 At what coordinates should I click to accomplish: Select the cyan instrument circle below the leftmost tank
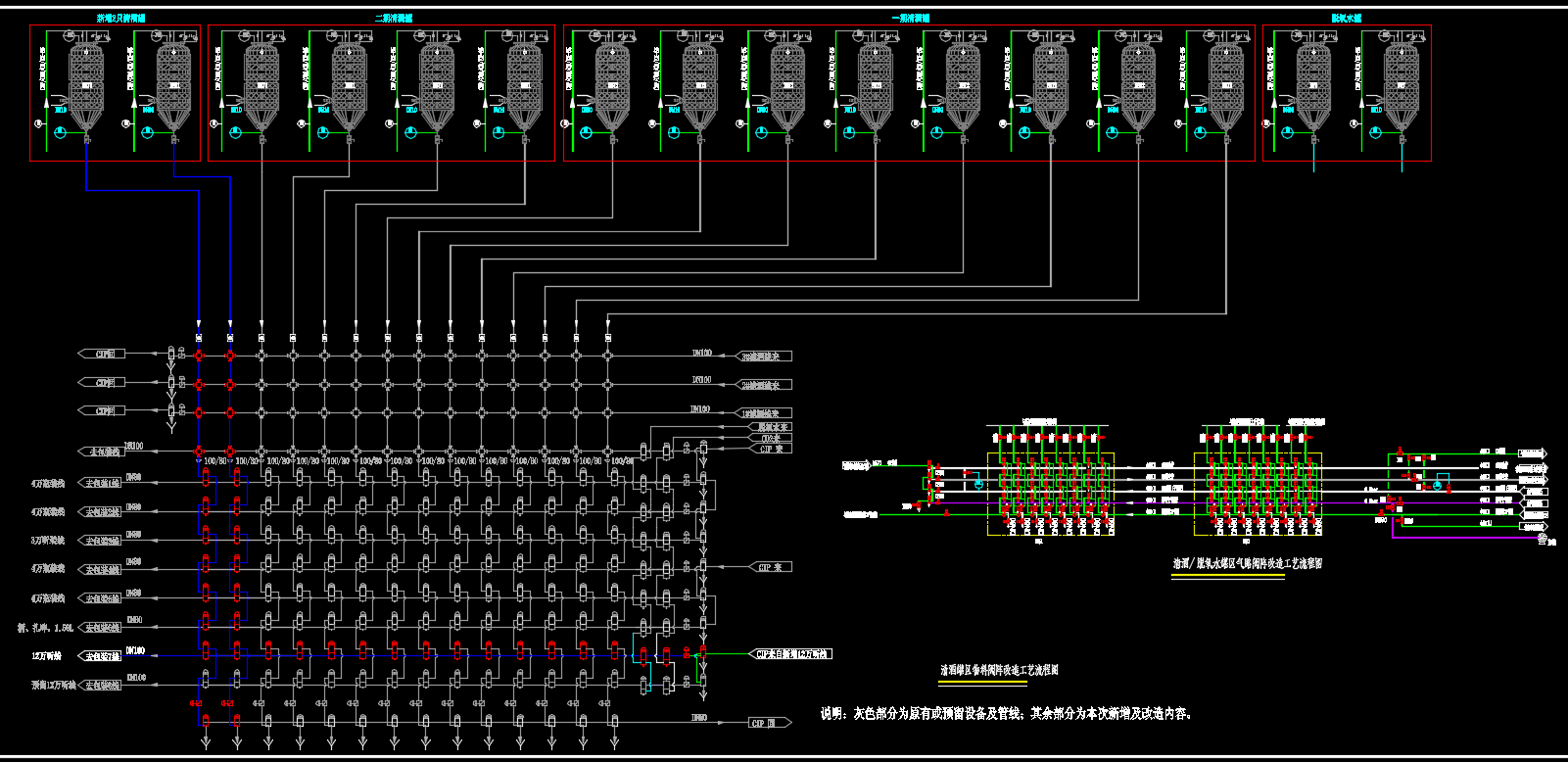pyautogui.click(x=61, y=132)
